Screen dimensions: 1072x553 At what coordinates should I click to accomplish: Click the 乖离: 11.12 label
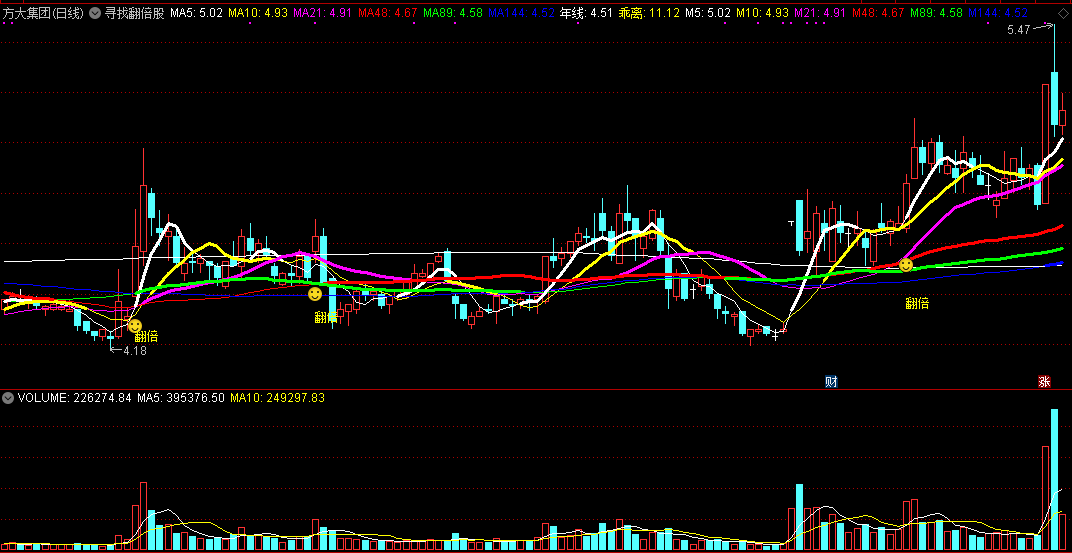pyautogui.click(x=648, y=12)
